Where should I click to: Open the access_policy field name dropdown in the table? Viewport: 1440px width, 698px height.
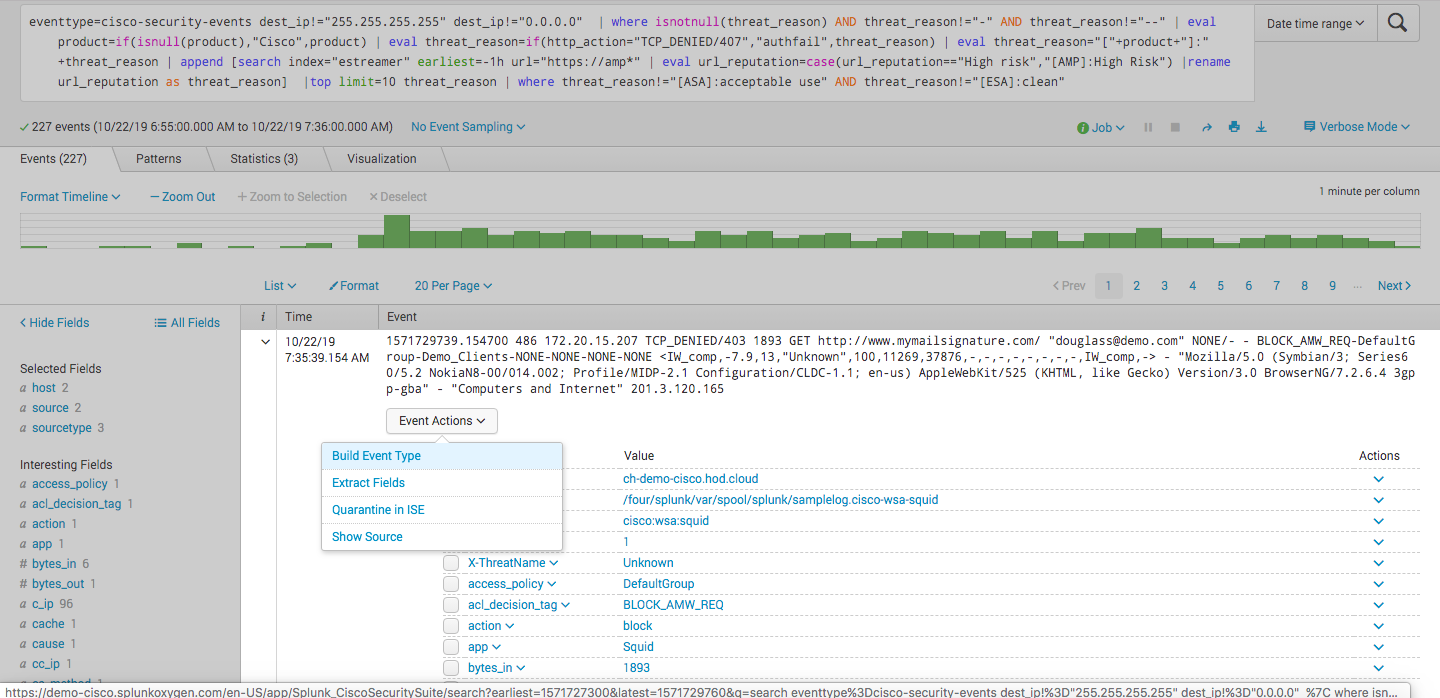point(512,584)
